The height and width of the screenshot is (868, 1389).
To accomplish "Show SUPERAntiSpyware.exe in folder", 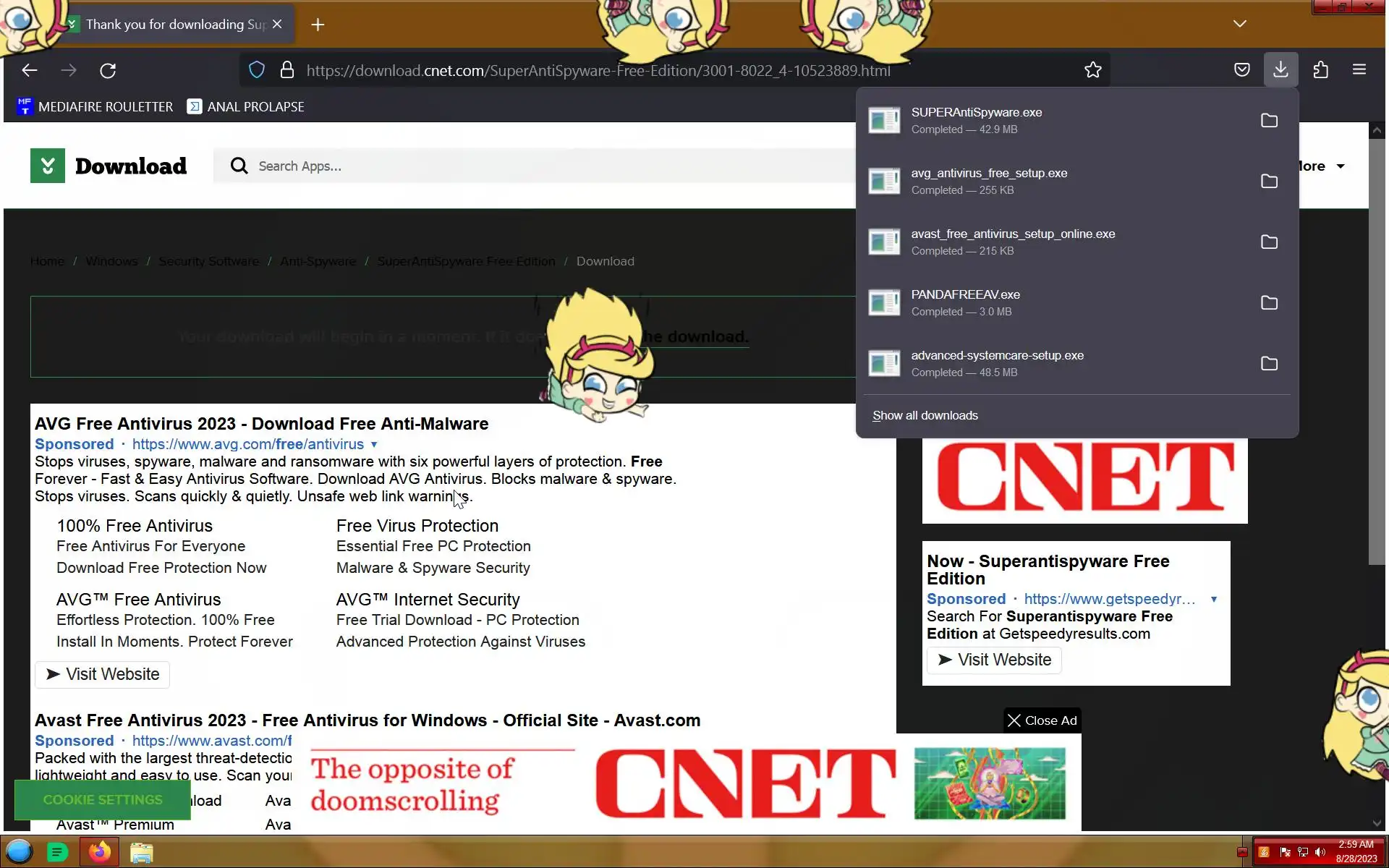I will (1269, 121).
